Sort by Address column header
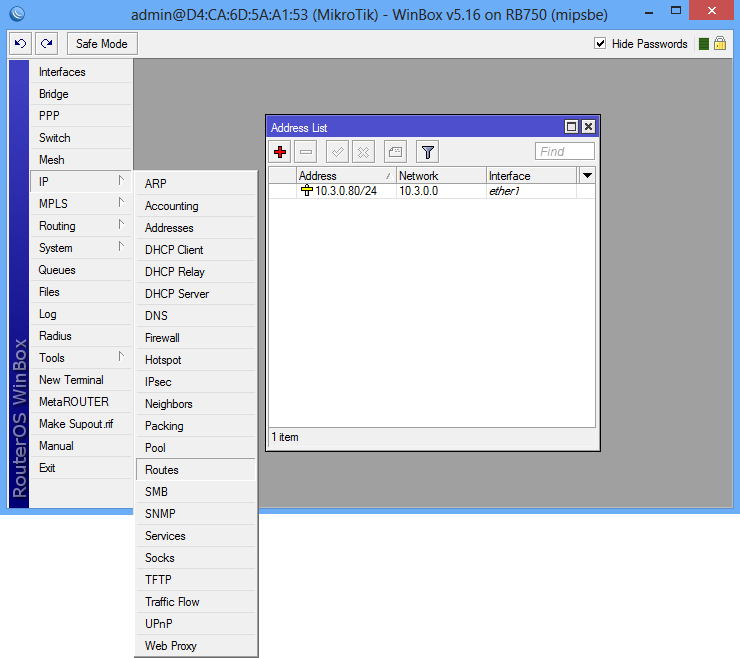The image size is (740, 658). coord(346,176)
